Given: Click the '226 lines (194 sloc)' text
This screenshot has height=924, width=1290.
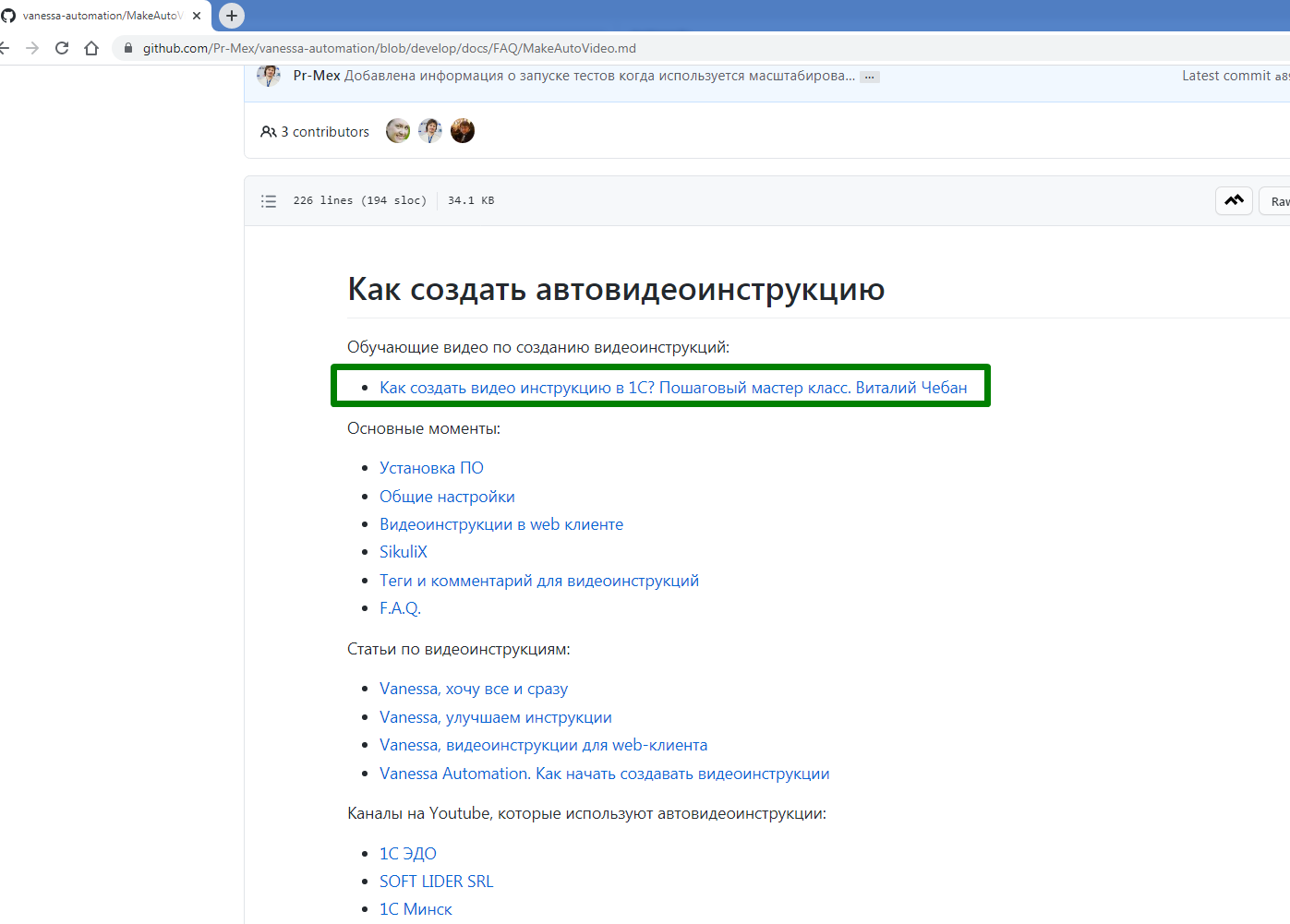Looking at the screenshot, I should tap(360, 200).
